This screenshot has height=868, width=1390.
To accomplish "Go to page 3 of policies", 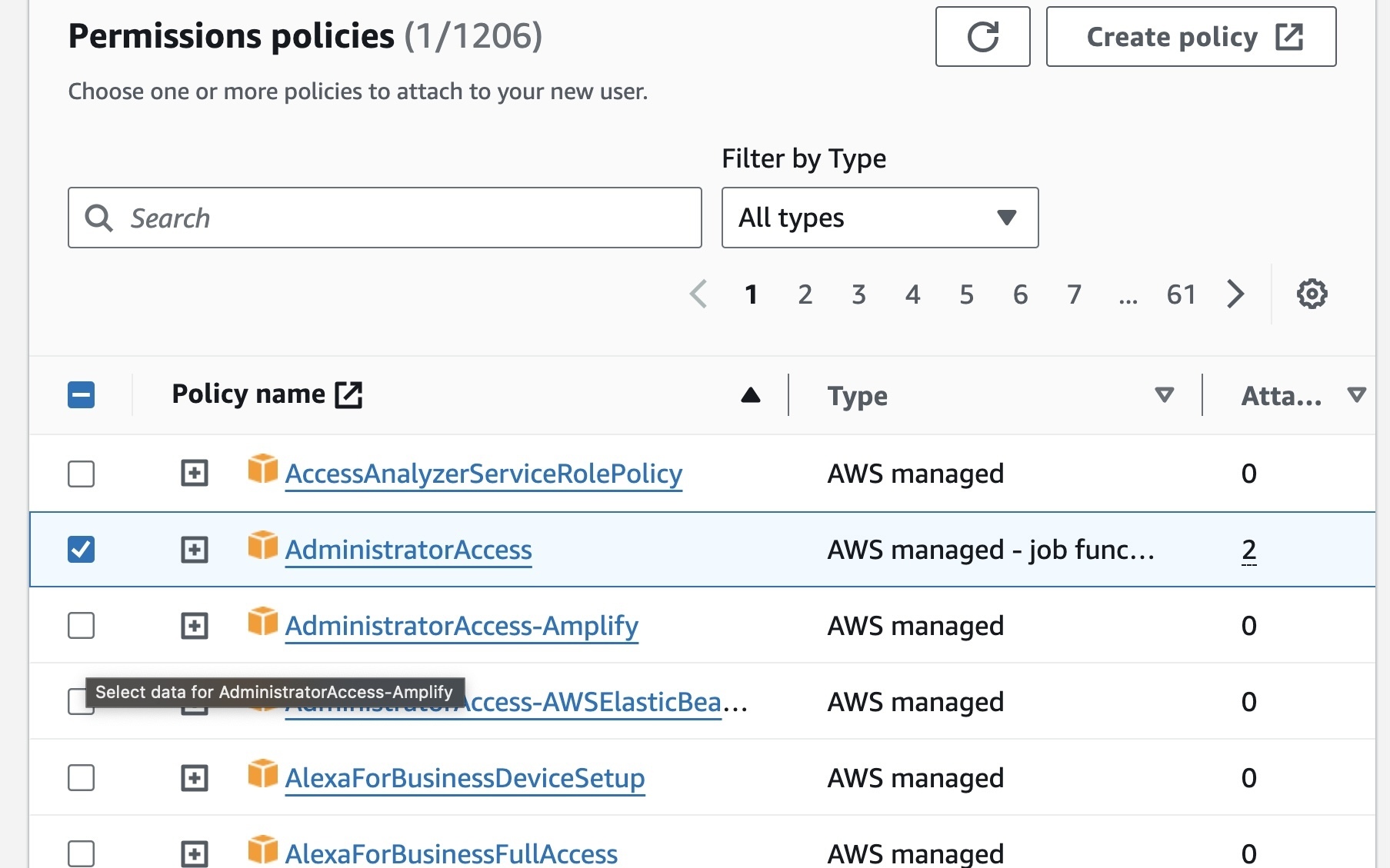I will [858, 294].
